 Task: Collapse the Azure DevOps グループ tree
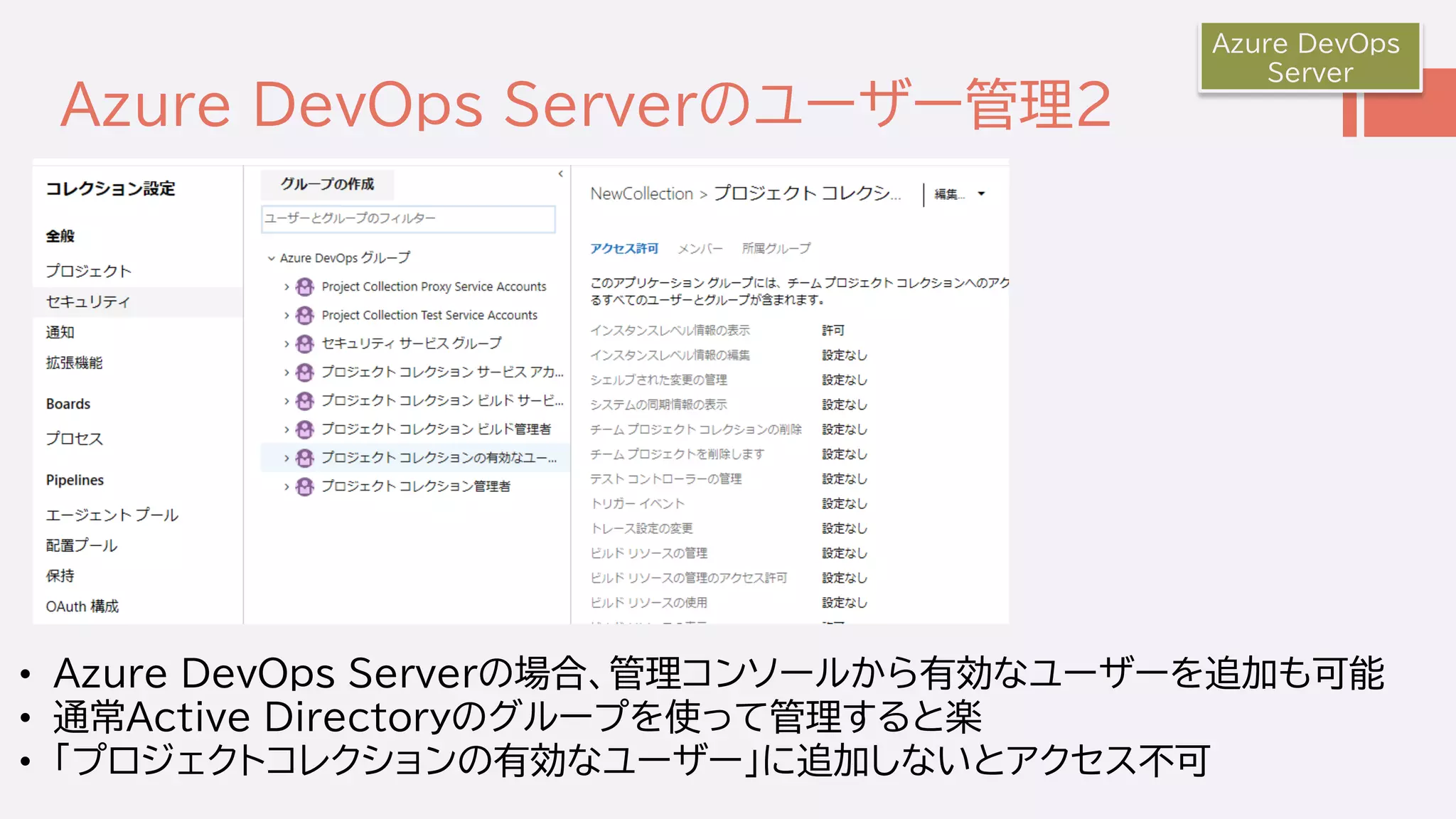(271, 258)
